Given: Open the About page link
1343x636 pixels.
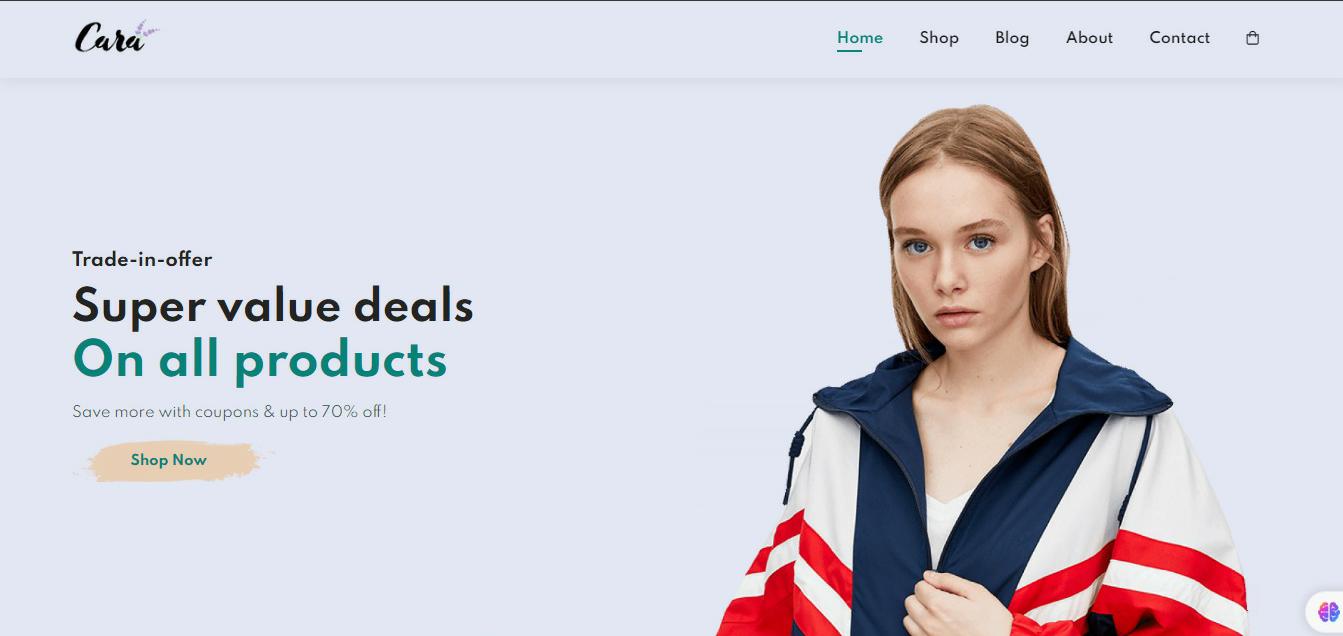Looking at the screenshot, I should [x=1089, y=38].
